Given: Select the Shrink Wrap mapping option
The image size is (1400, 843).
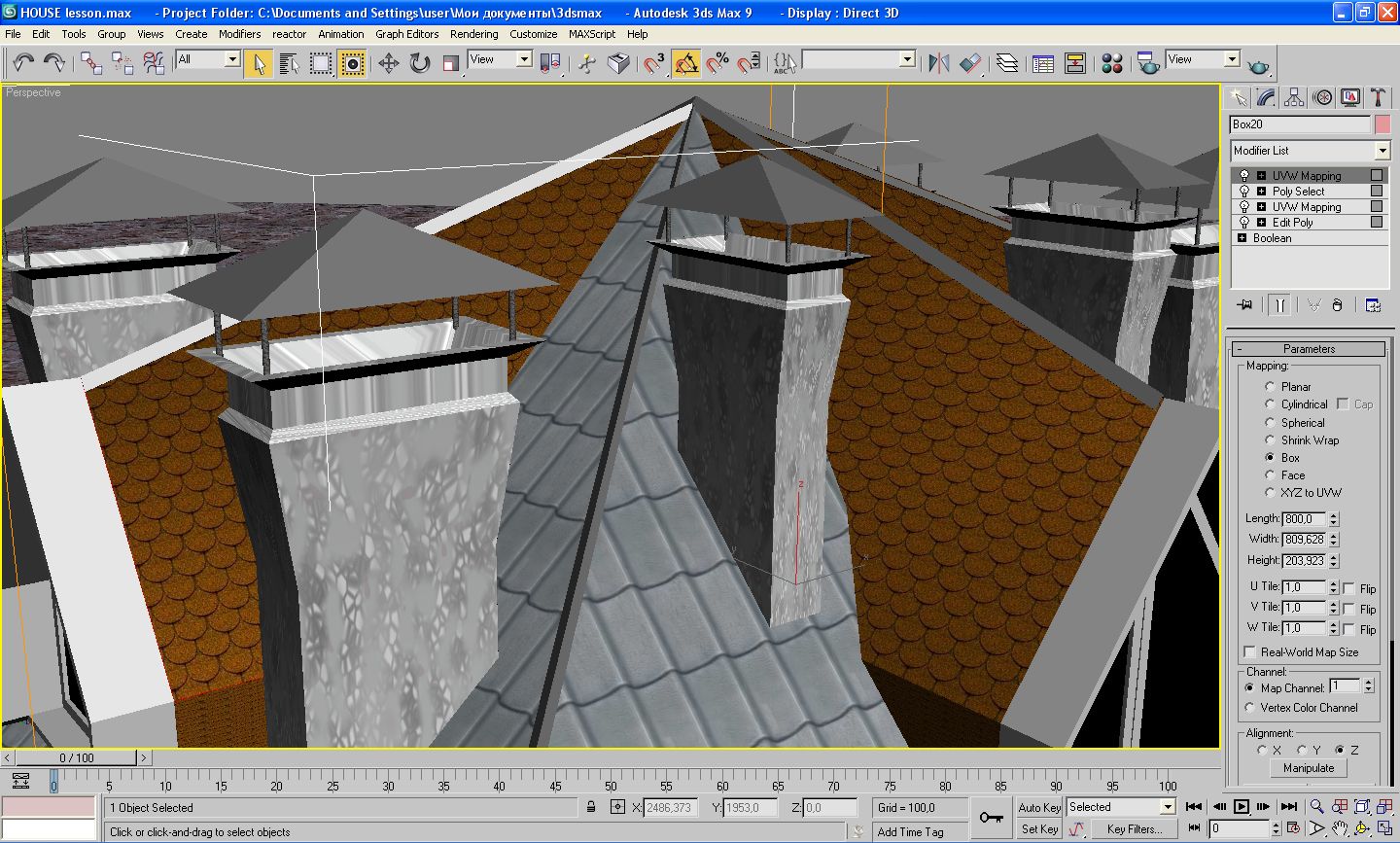Looking at the screenshot, I should coord(1270,440).
